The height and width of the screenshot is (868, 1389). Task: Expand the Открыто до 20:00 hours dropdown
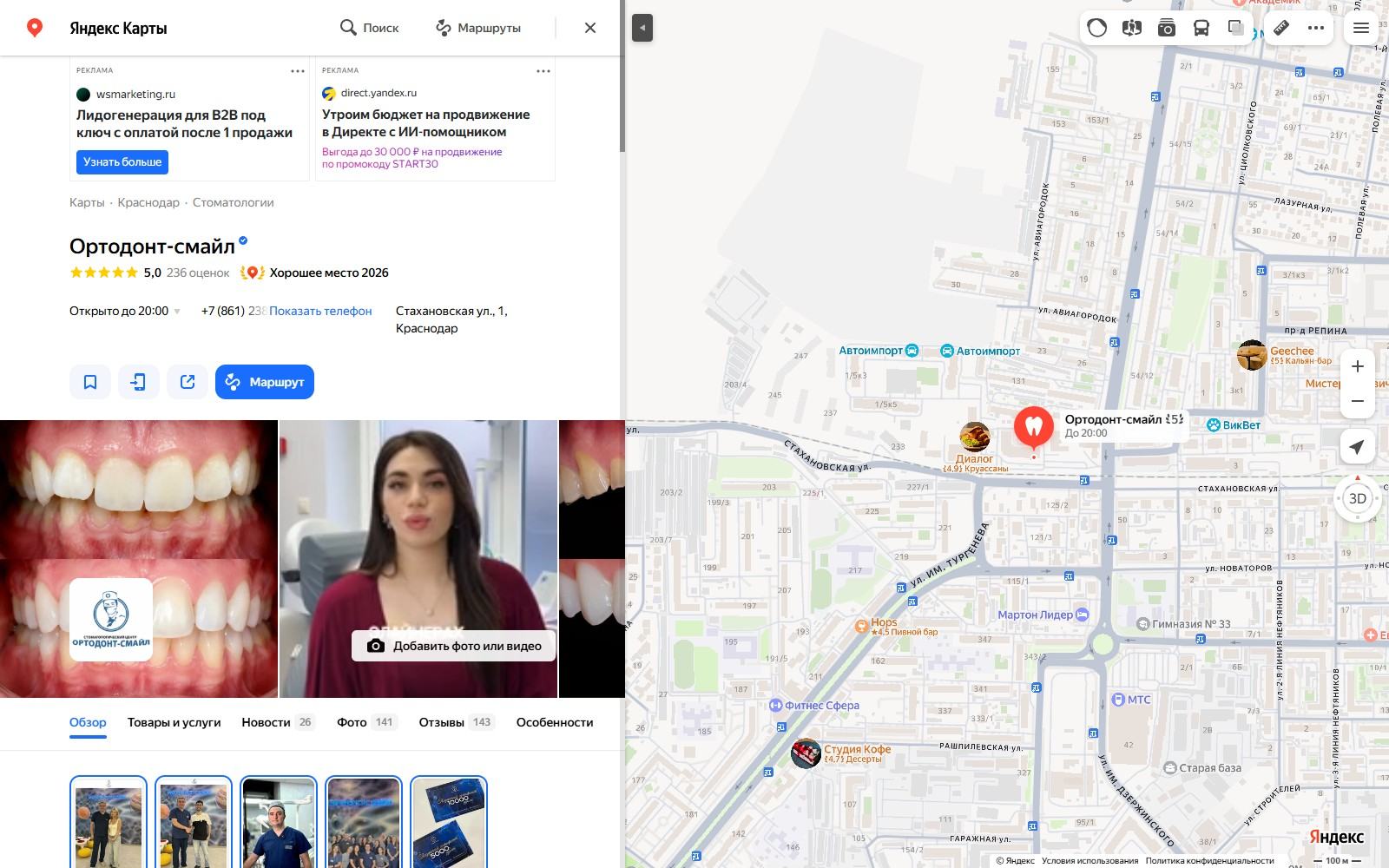(x=125, y=311)
